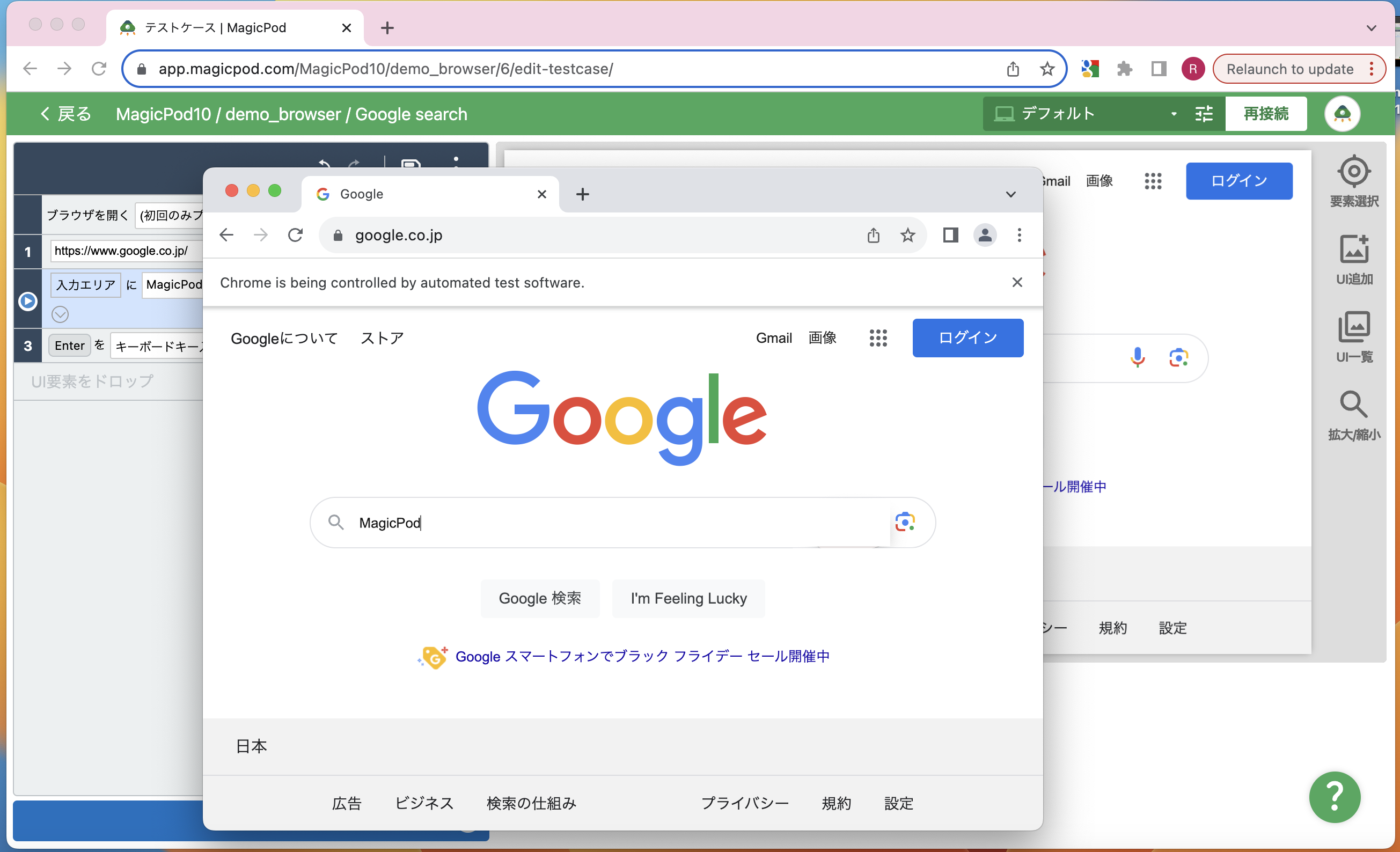Image resolution: width=1400 pixels, height=852 pixels.
Task: Select step number 3 in test editor
Action: click(x=27, y=346)
